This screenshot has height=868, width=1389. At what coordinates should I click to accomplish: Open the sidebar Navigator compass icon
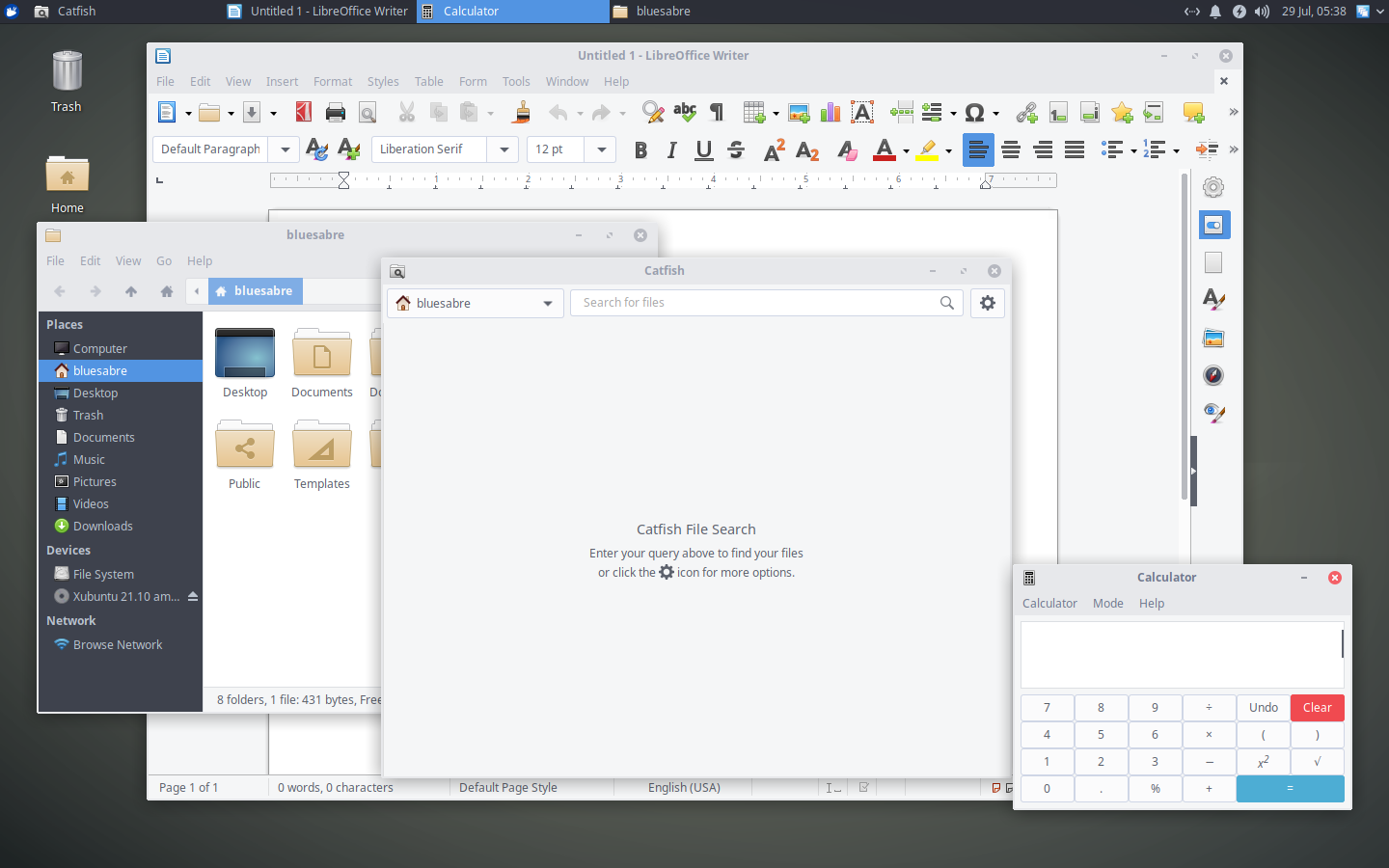tap(1213, 375)
